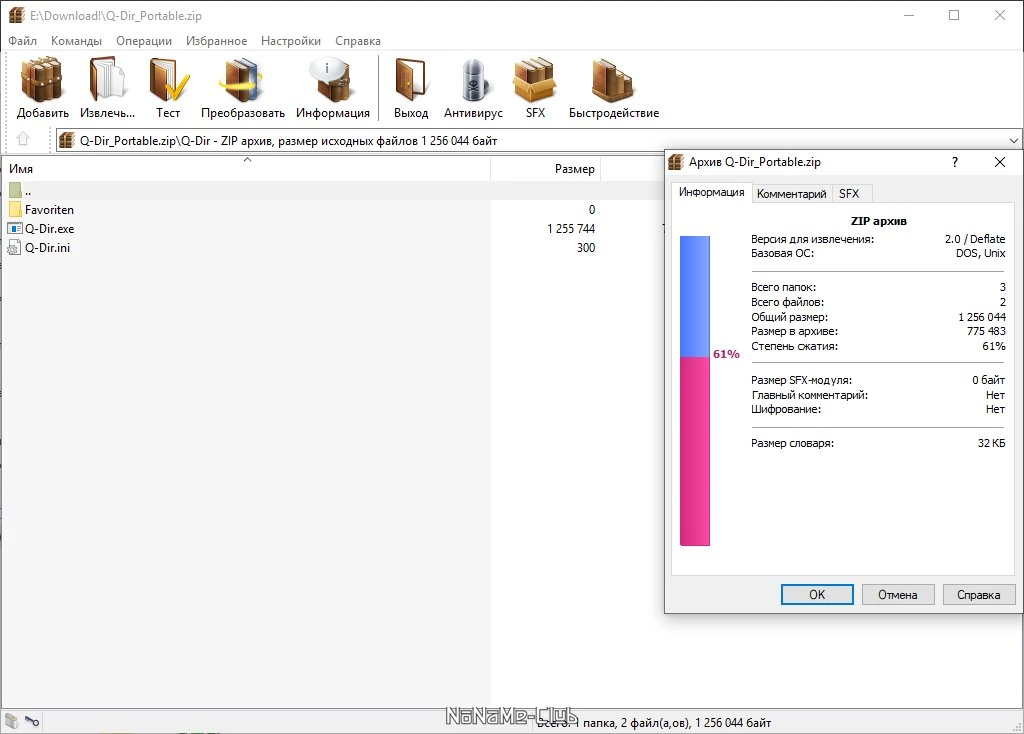The width and height of the screenshot is (1024, 734).
Task: Click the blue part of the compression ratio bar
Action: (695, 296)
